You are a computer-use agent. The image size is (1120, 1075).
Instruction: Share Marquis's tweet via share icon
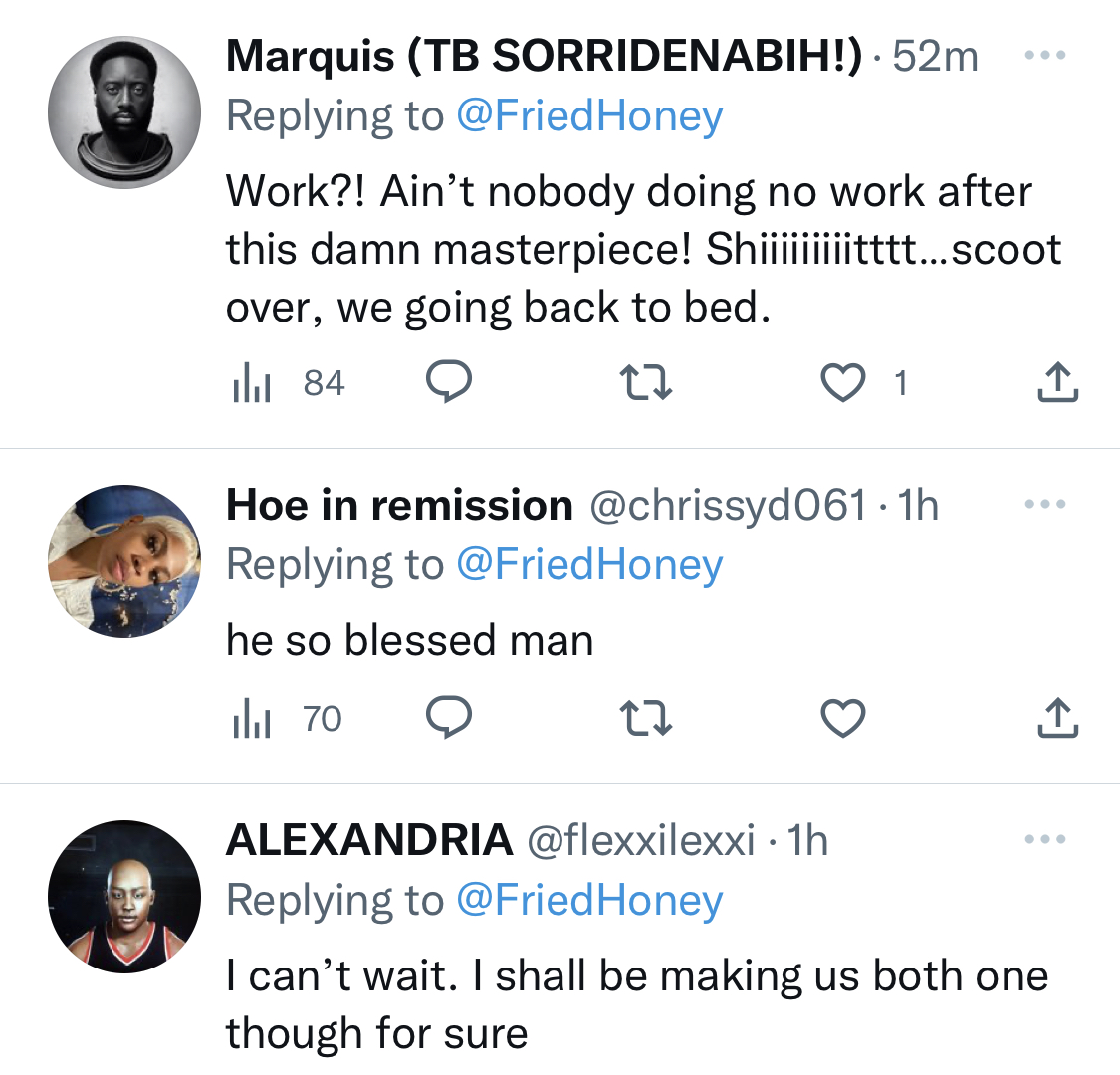coord(1057,382)
